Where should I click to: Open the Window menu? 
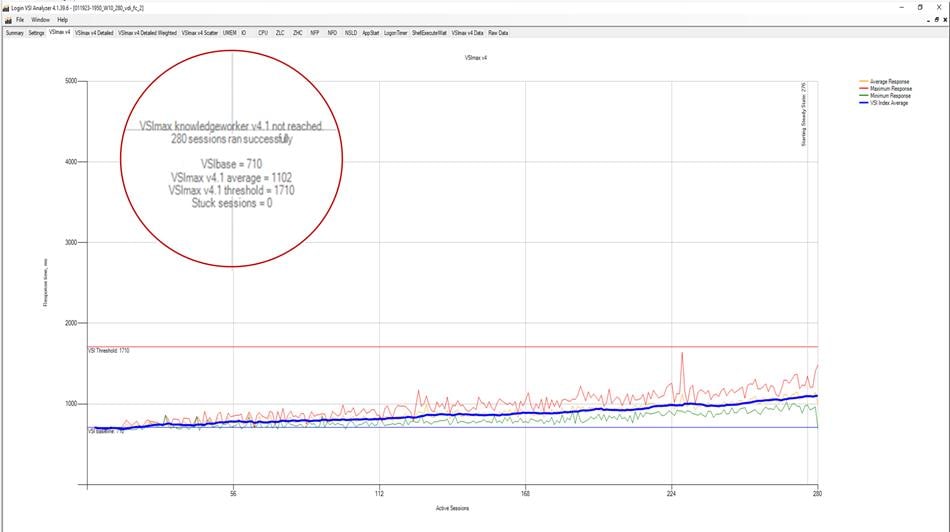coord(41,20)
